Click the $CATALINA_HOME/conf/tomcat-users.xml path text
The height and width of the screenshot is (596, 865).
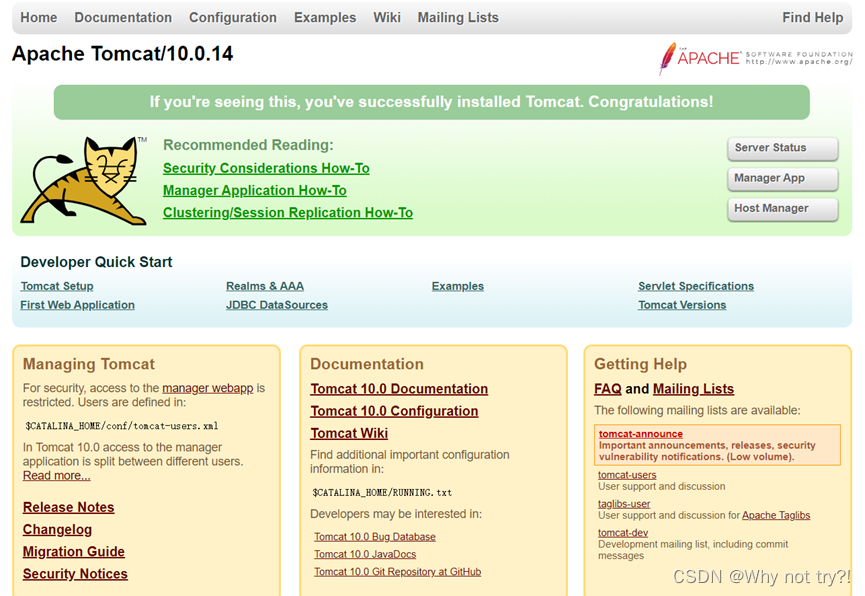(x=121, y=426)
